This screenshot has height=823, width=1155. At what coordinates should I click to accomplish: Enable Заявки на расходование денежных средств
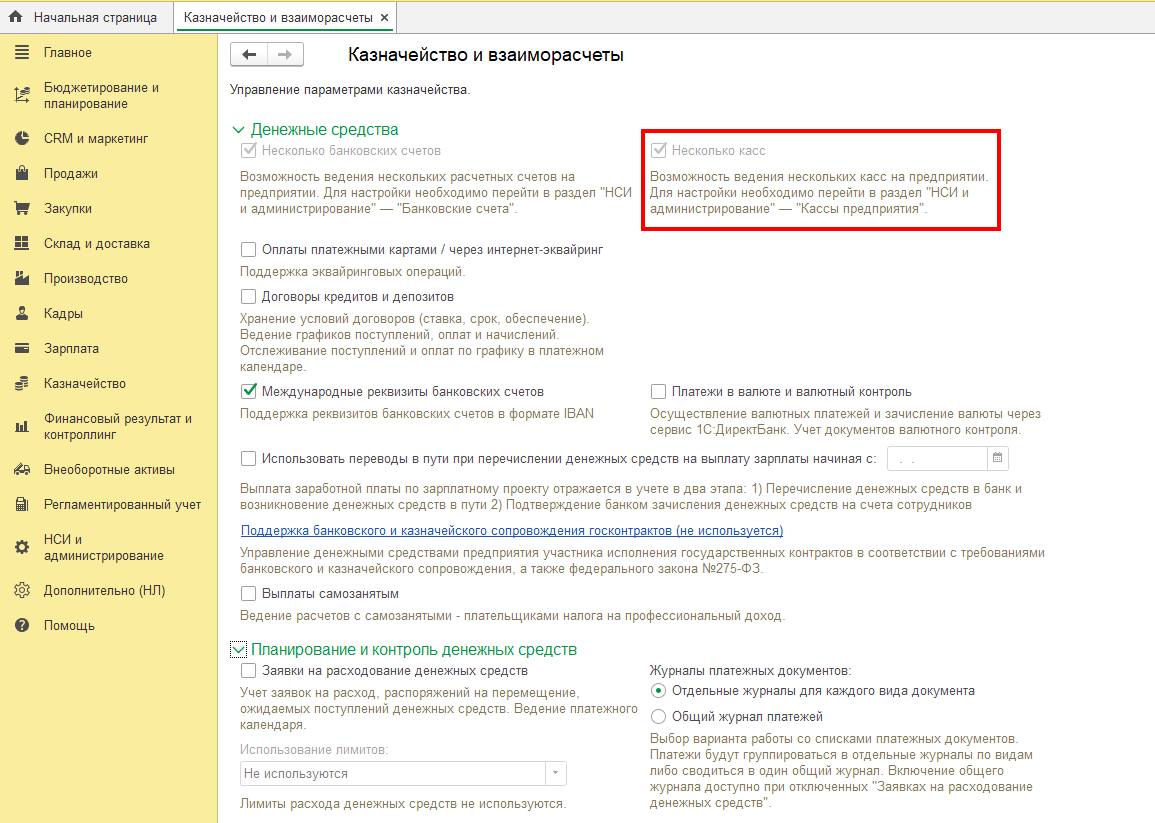pyautogui.click(x=249, y=670)
